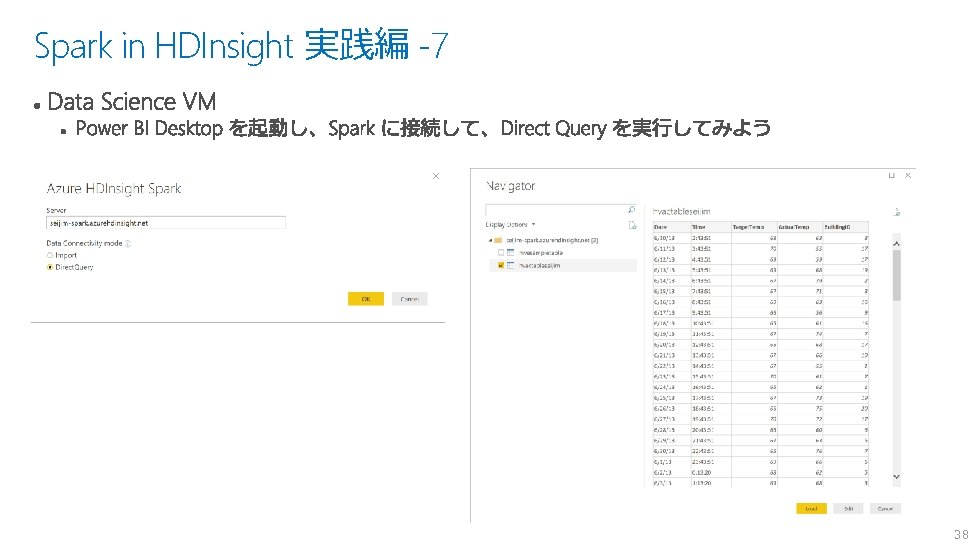The height and width of the screenshot is (551, 979).
Task: Click the Time column header
Action: pyautogui.click(x=711, y=227)
